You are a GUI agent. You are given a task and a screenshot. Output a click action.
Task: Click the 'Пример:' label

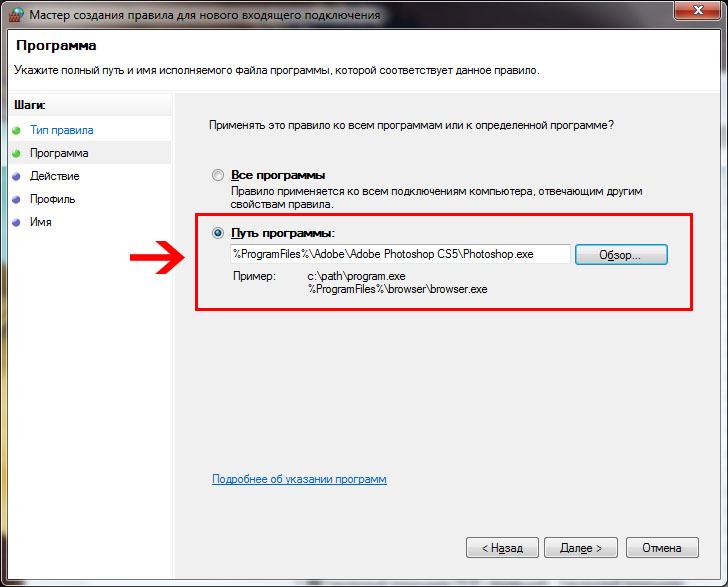pos(254,276)
